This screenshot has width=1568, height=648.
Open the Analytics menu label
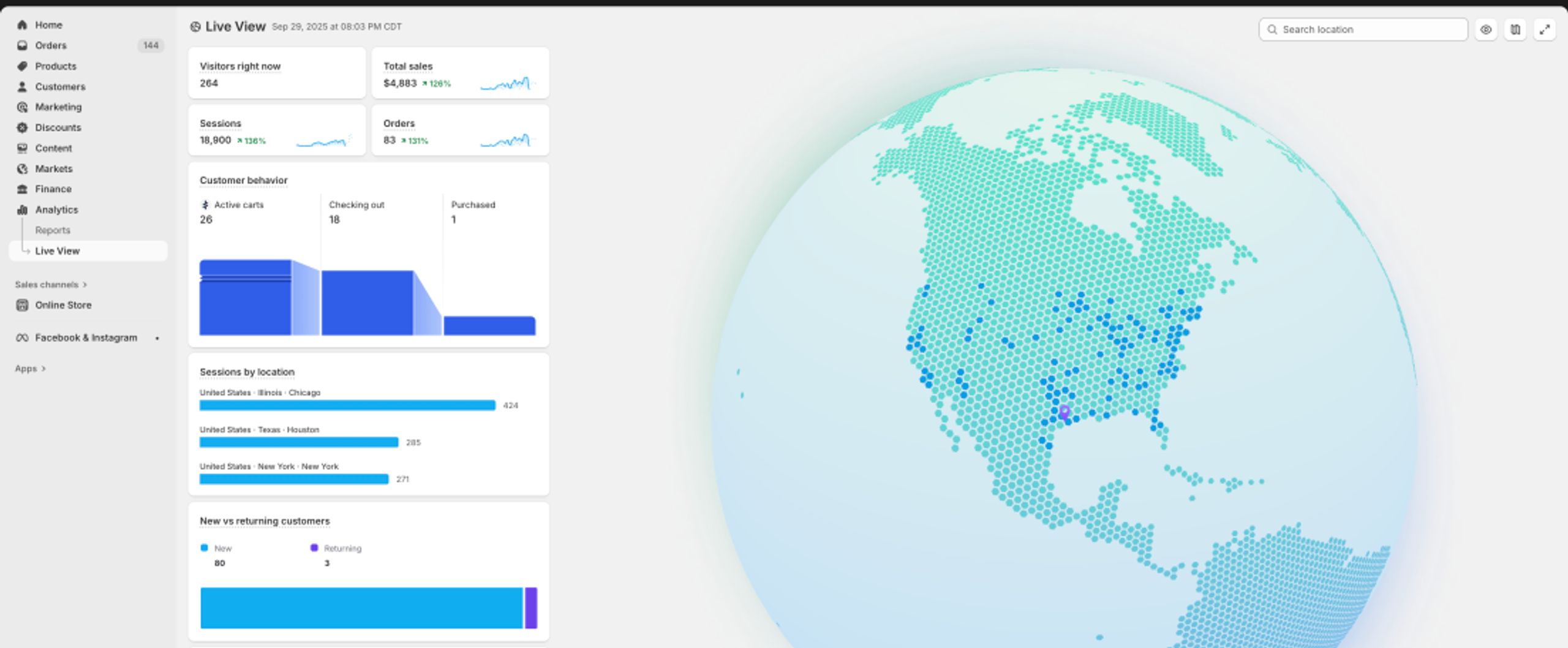tap(56, 209)
